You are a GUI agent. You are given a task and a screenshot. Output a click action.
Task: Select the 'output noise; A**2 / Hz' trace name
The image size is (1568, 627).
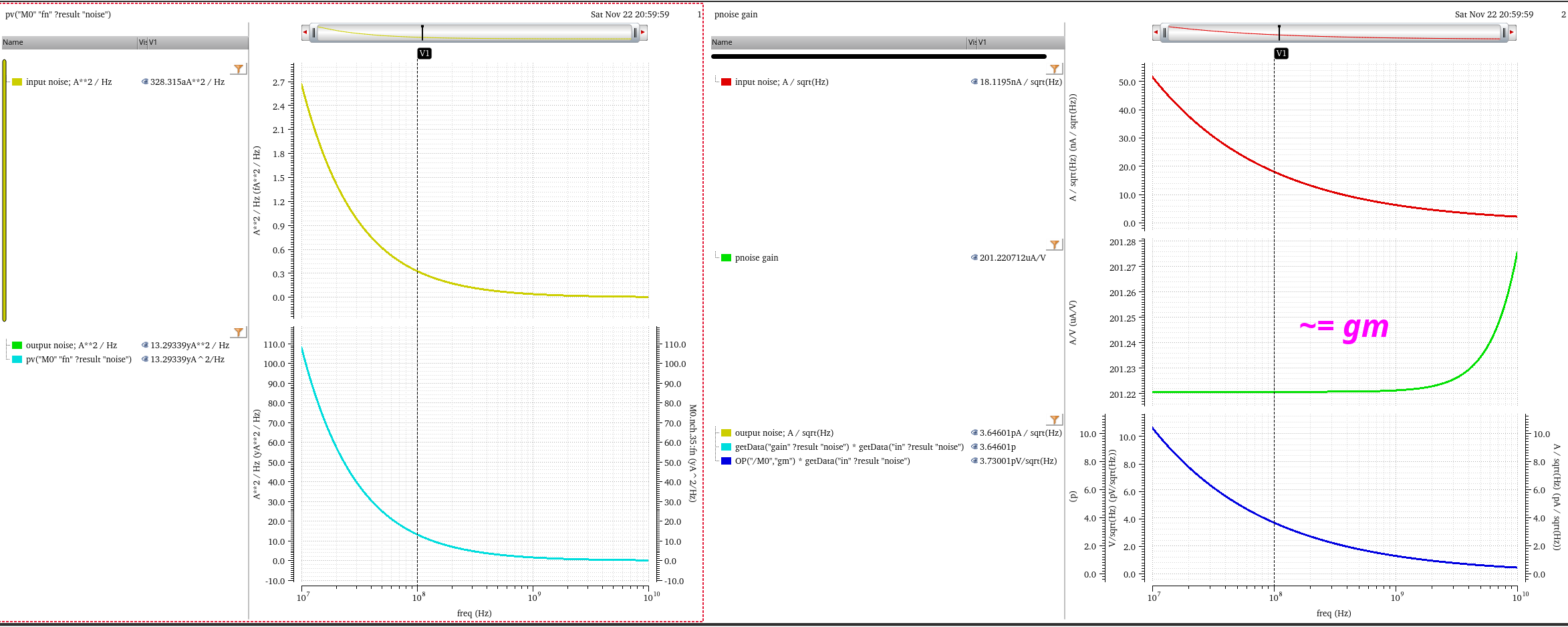71,346
